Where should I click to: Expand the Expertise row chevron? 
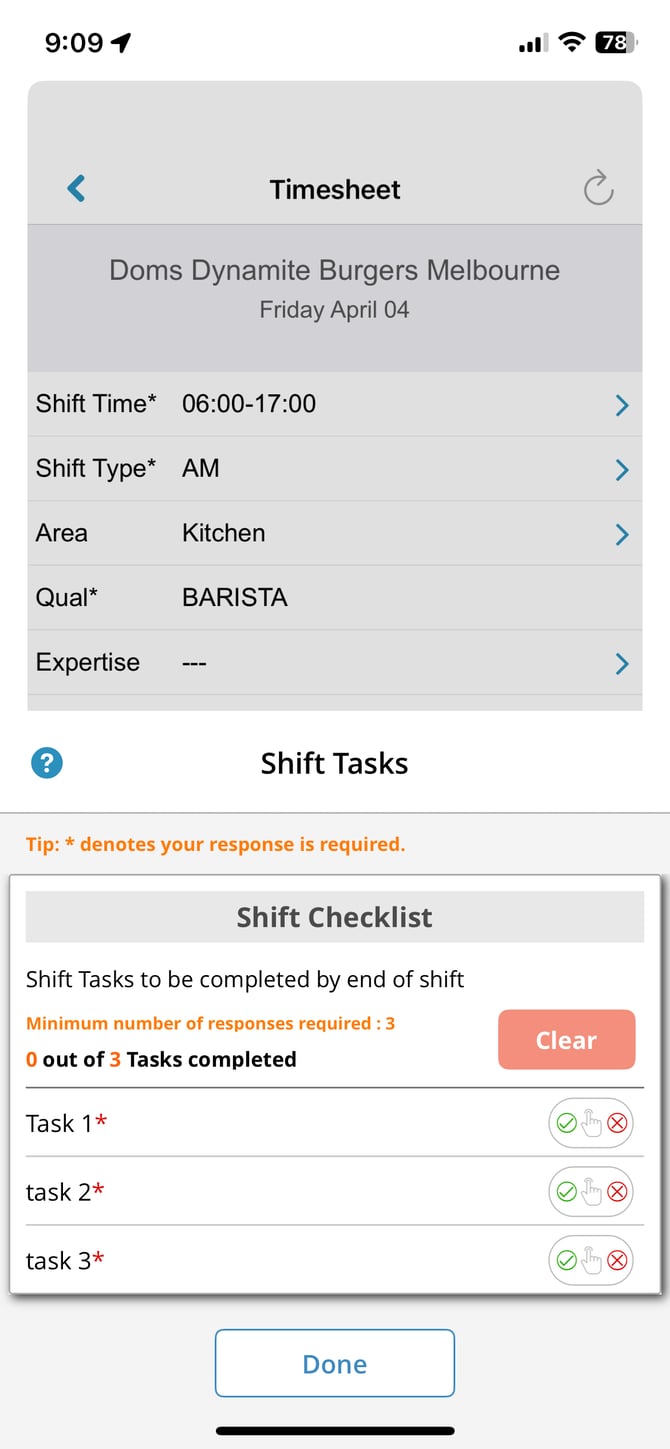coord(621,663)
